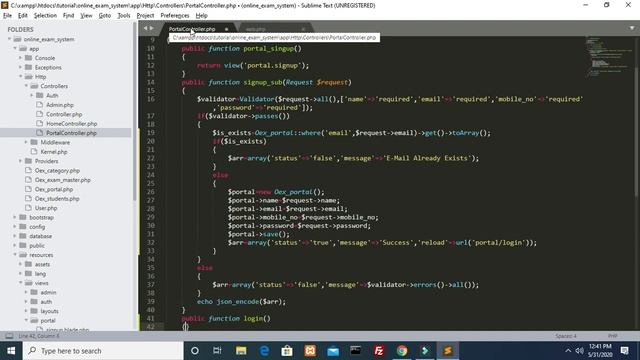
Task: Expand the layouts folder
Action: [26, 311]
